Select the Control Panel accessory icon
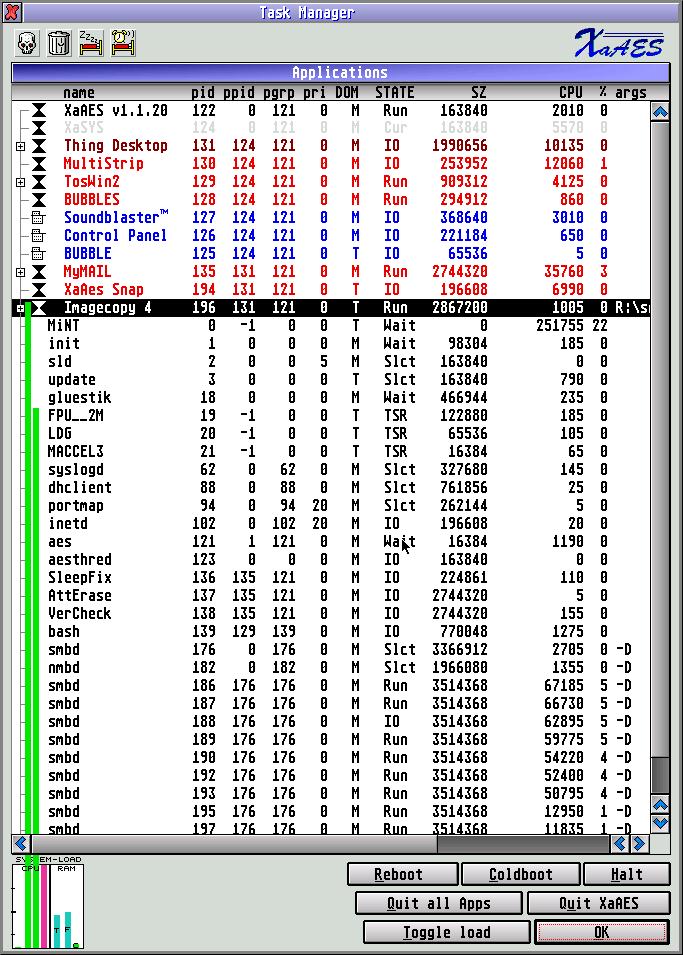The height and width of the screenshot is (955, 683). [x=39, y=236]
